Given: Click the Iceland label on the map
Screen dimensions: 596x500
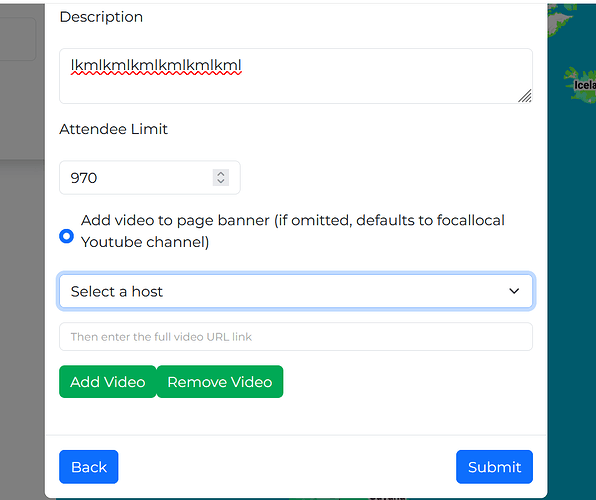Looking at the screenshot, I should (585, 85).
